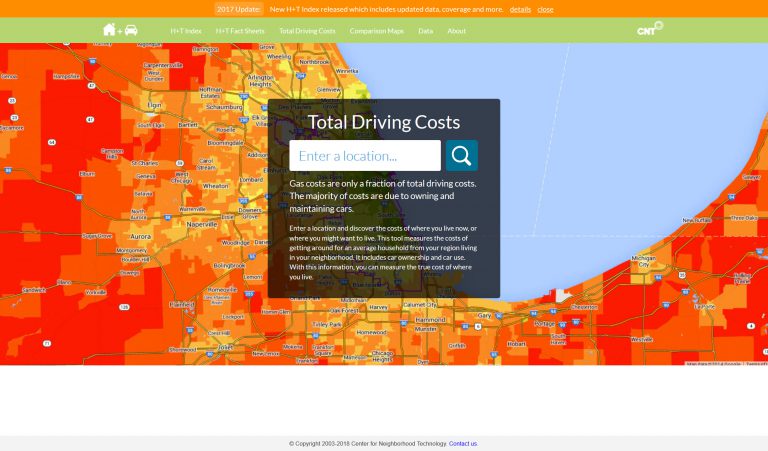Click the magnifying glass search button

pyautogui.click(x=461, y=156)
